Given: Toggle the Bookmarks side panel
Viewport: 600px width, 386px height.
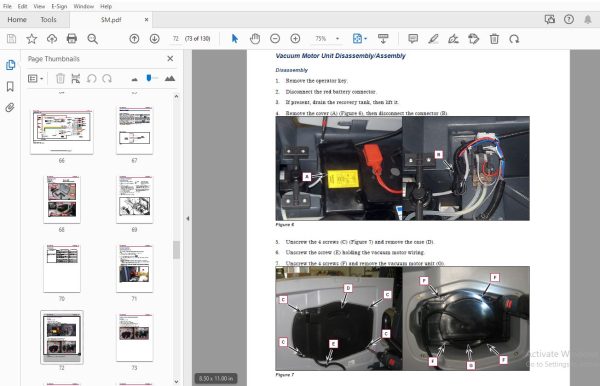Looking at the screenshot, I should point(10,86).
